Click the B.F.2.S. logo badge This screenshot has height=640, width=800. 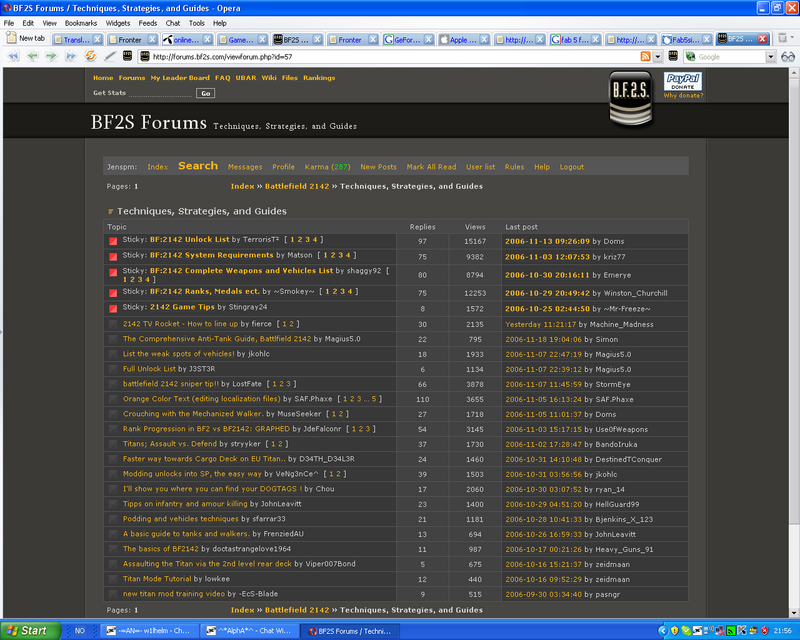631,99
